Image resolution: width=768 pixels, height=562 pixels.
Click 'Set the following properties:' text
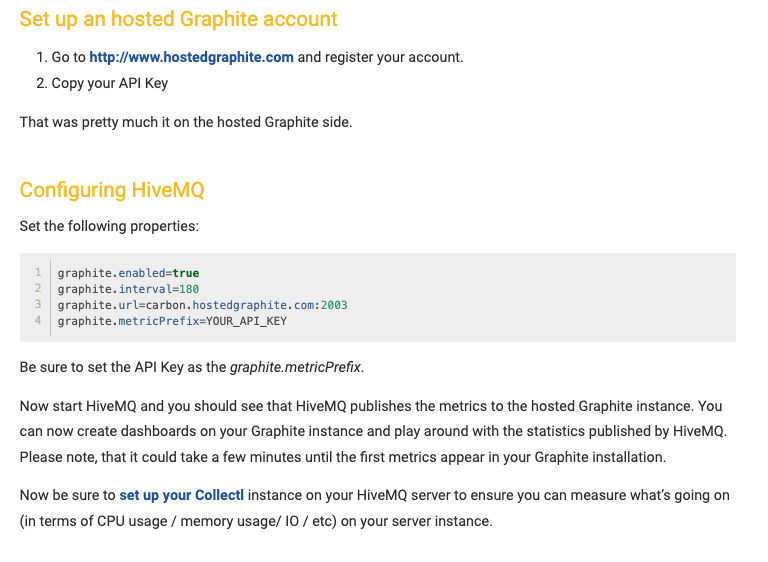click(x=109, y=226)
